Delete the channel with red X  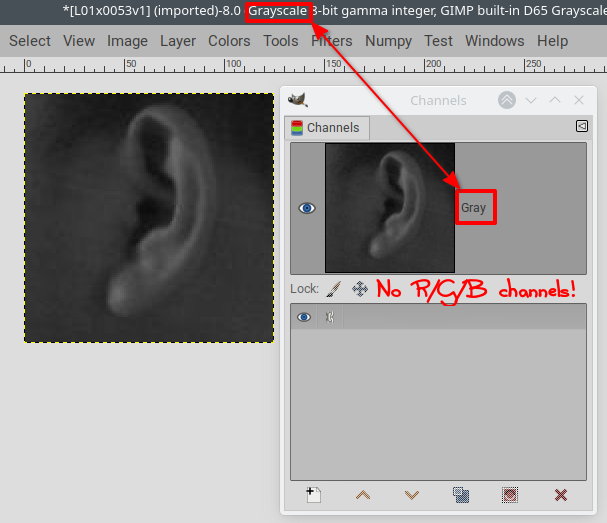(x=561, y=495)
